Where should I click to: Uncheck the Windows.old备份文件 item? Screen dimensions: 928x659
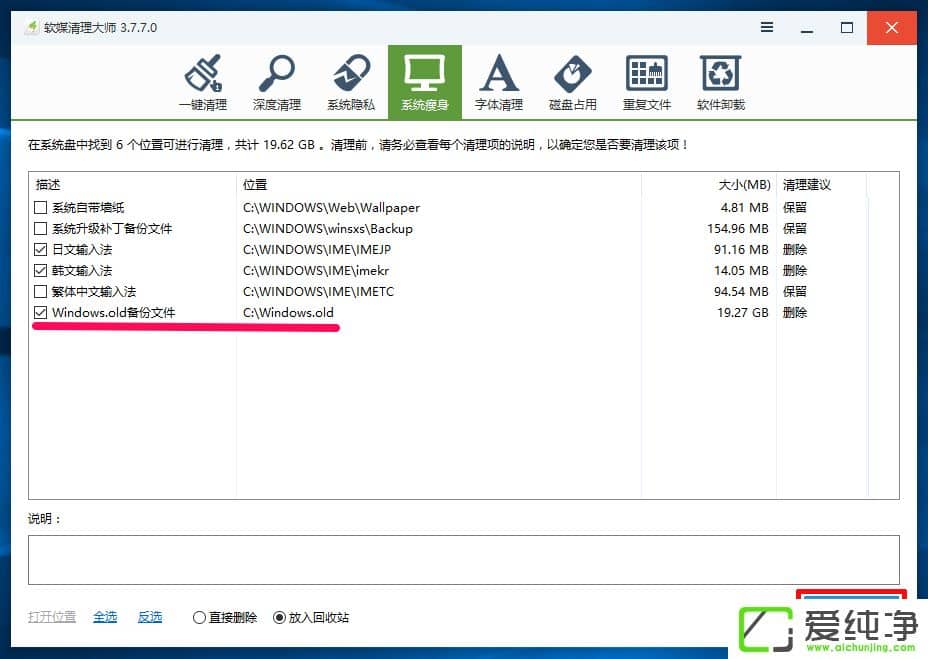[40, 312]
